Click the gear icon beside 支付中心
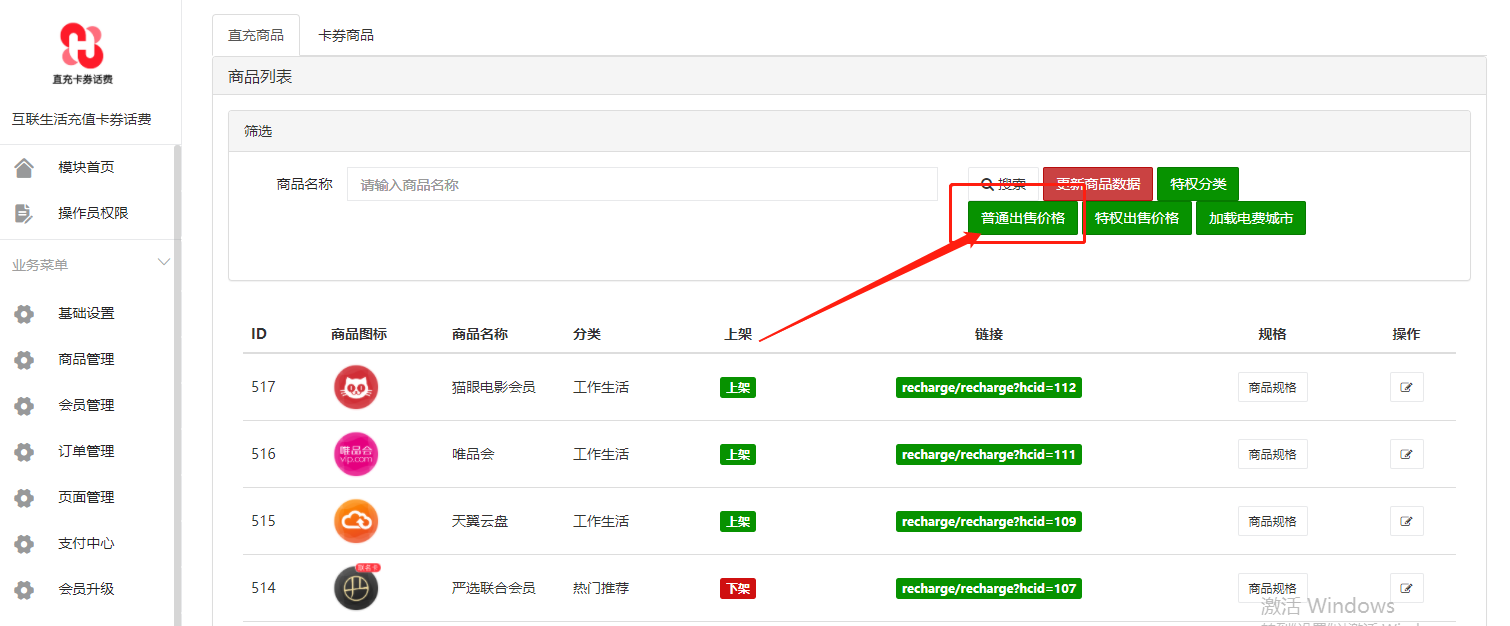 pyautogui.click(x=24, y=544)
